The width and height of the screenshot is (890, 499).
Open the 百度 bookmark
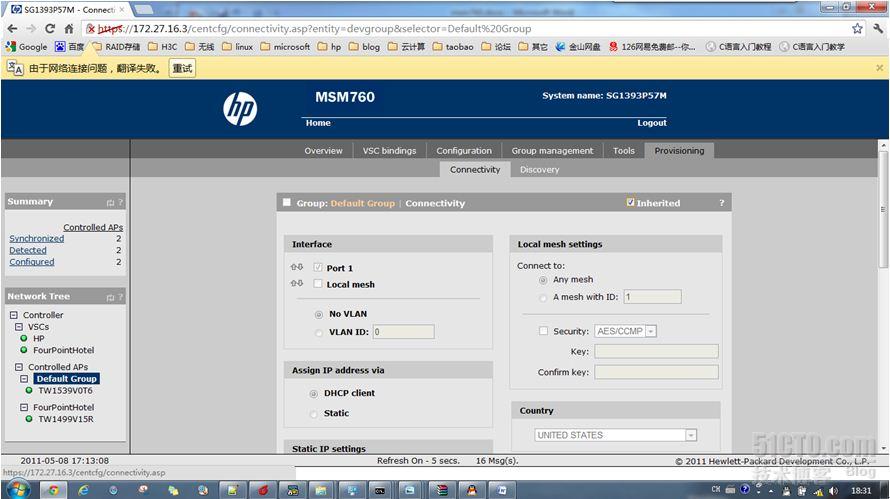click(x=69, y=47)
